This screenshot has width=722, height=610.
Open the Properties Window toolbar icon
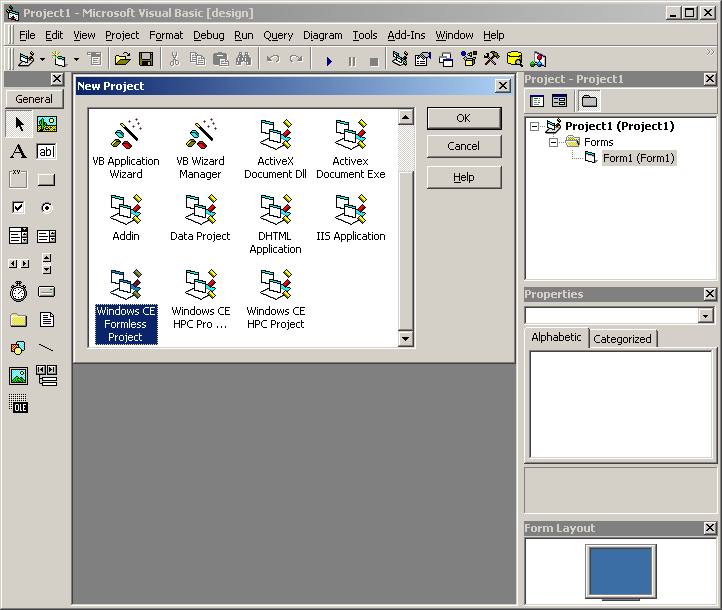click(x=423, y=59)
